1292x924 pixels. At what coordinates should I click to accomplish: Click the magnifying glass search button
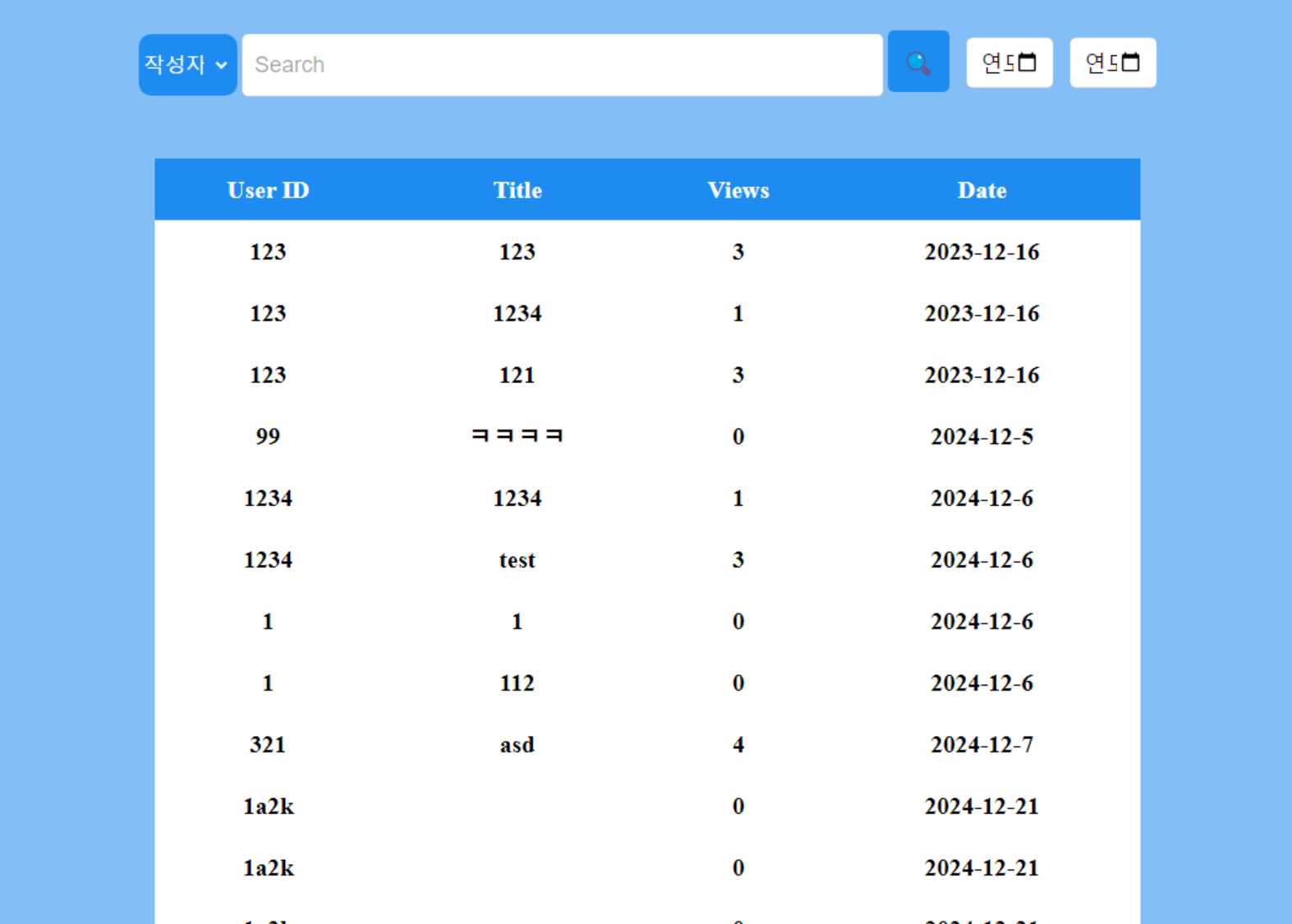(x=918, y=62)
